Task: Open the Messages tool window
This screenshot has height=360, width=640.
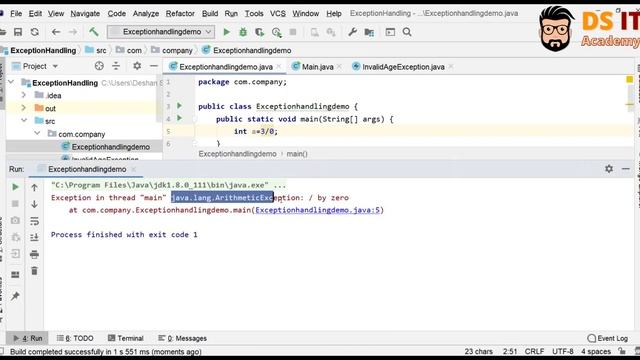Action: (183, 338)
